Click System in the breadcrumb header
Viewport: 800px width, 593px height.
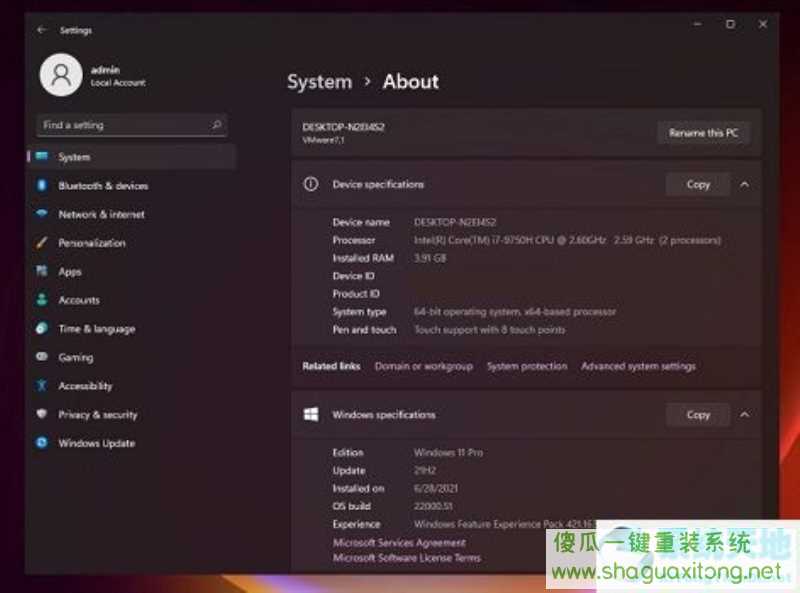(319, 82)
